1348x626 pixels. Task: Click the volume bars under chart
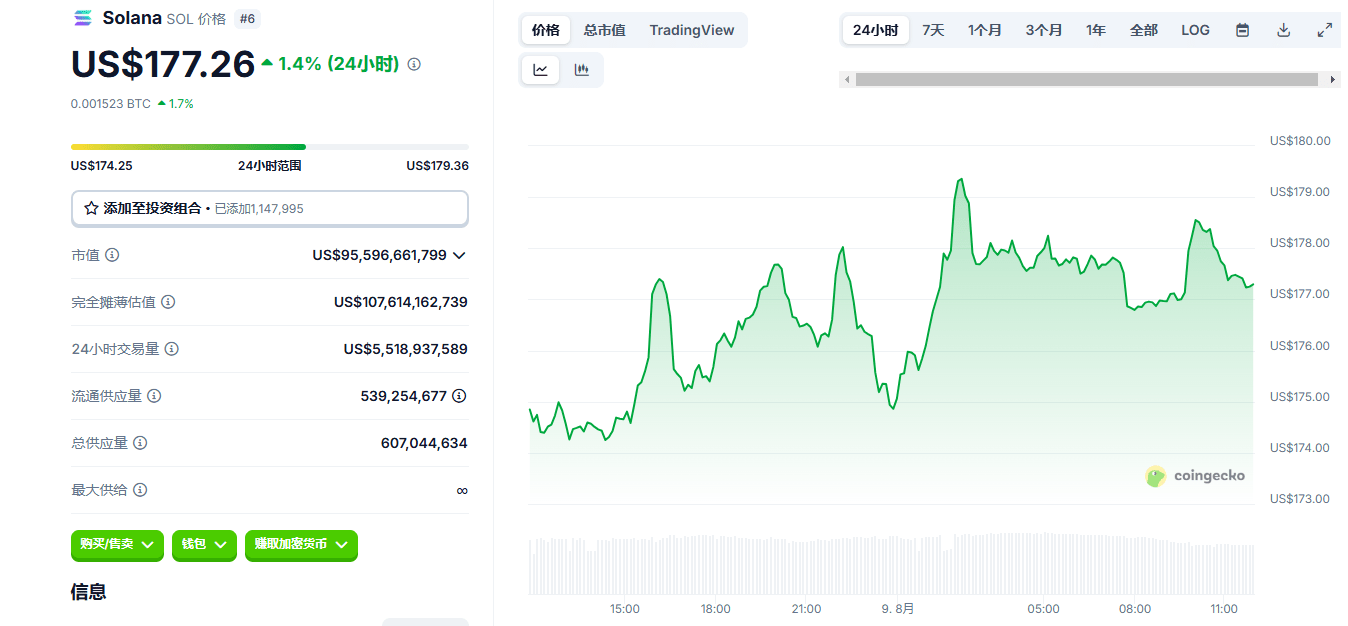[x=891, y=565]
